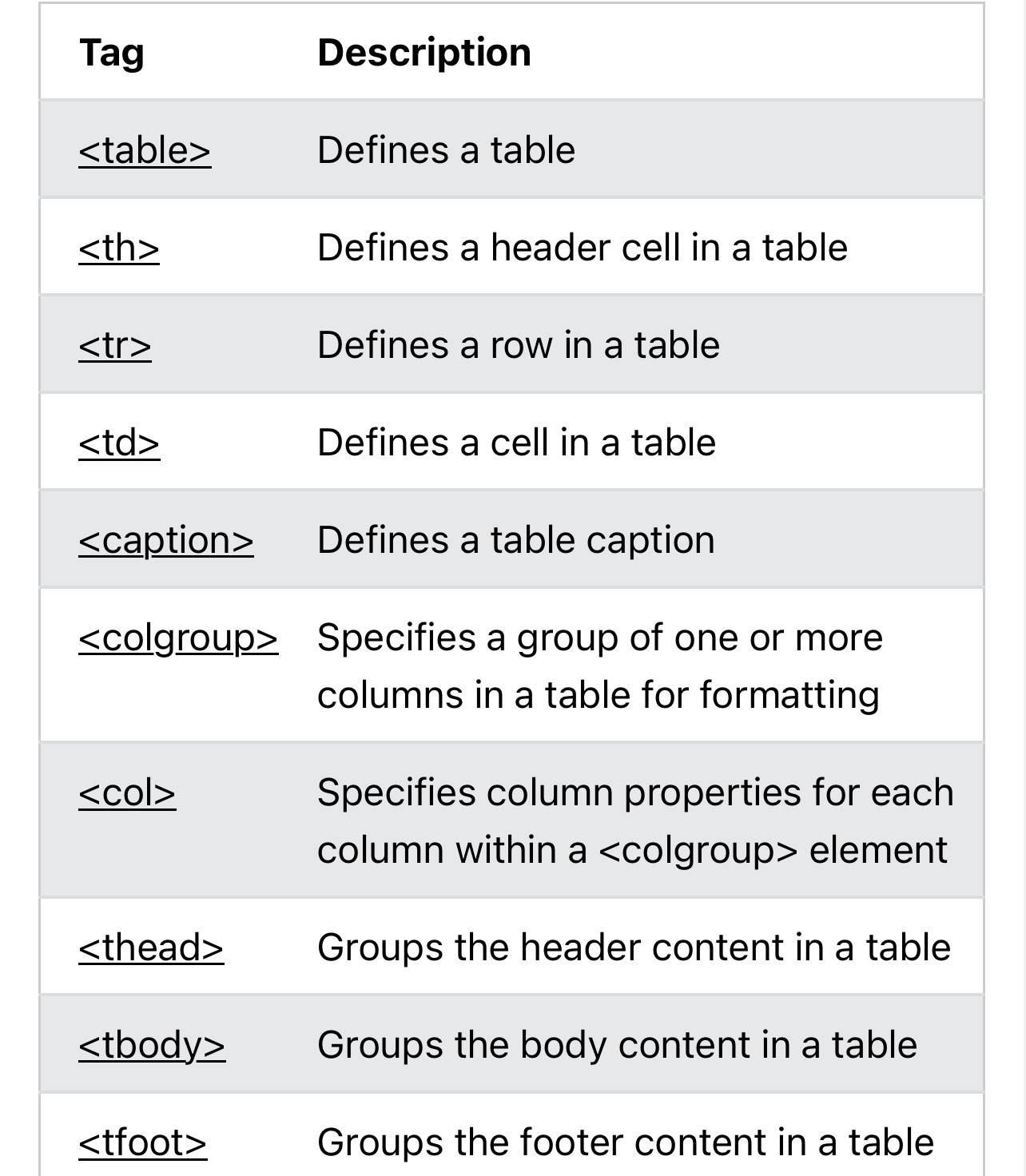Click the Description column header
The image size is (1026, 1176).
[424, 53]
